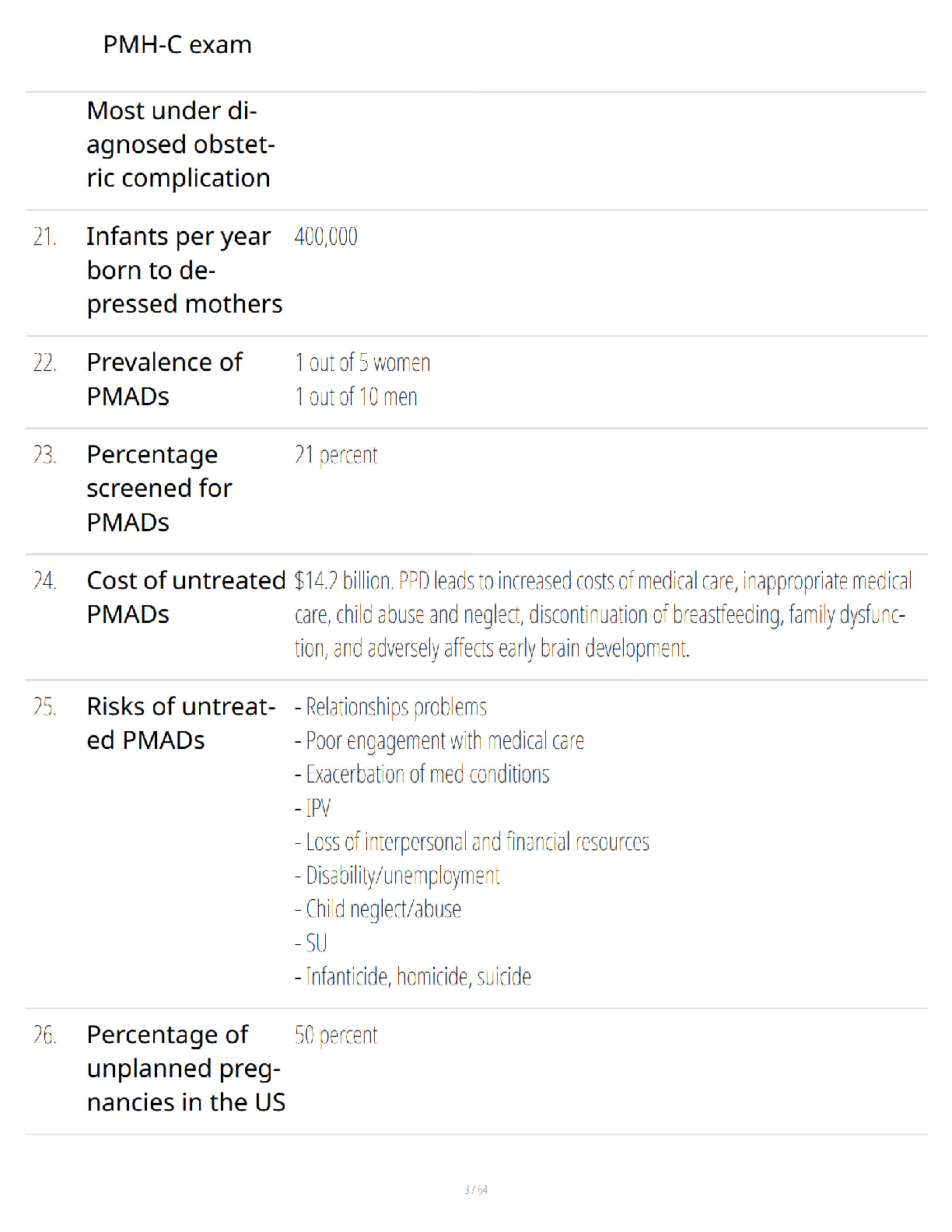Screen dimensions: 952x1232
Task: Click the 3 / 64 page number
Action: [476, 1189]
